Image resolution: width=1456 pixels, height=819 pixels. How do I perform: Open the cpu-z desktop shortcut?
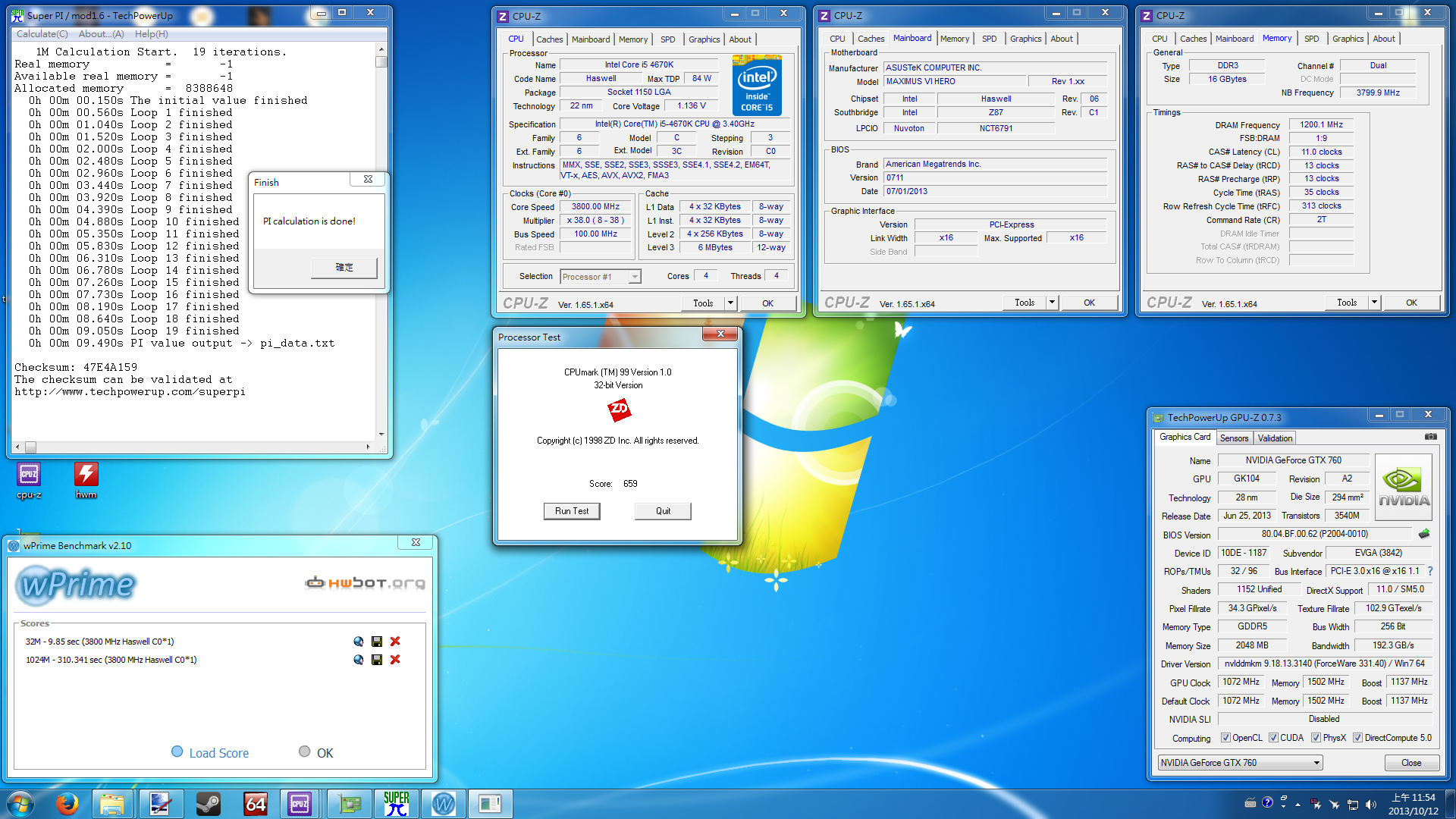29,481
